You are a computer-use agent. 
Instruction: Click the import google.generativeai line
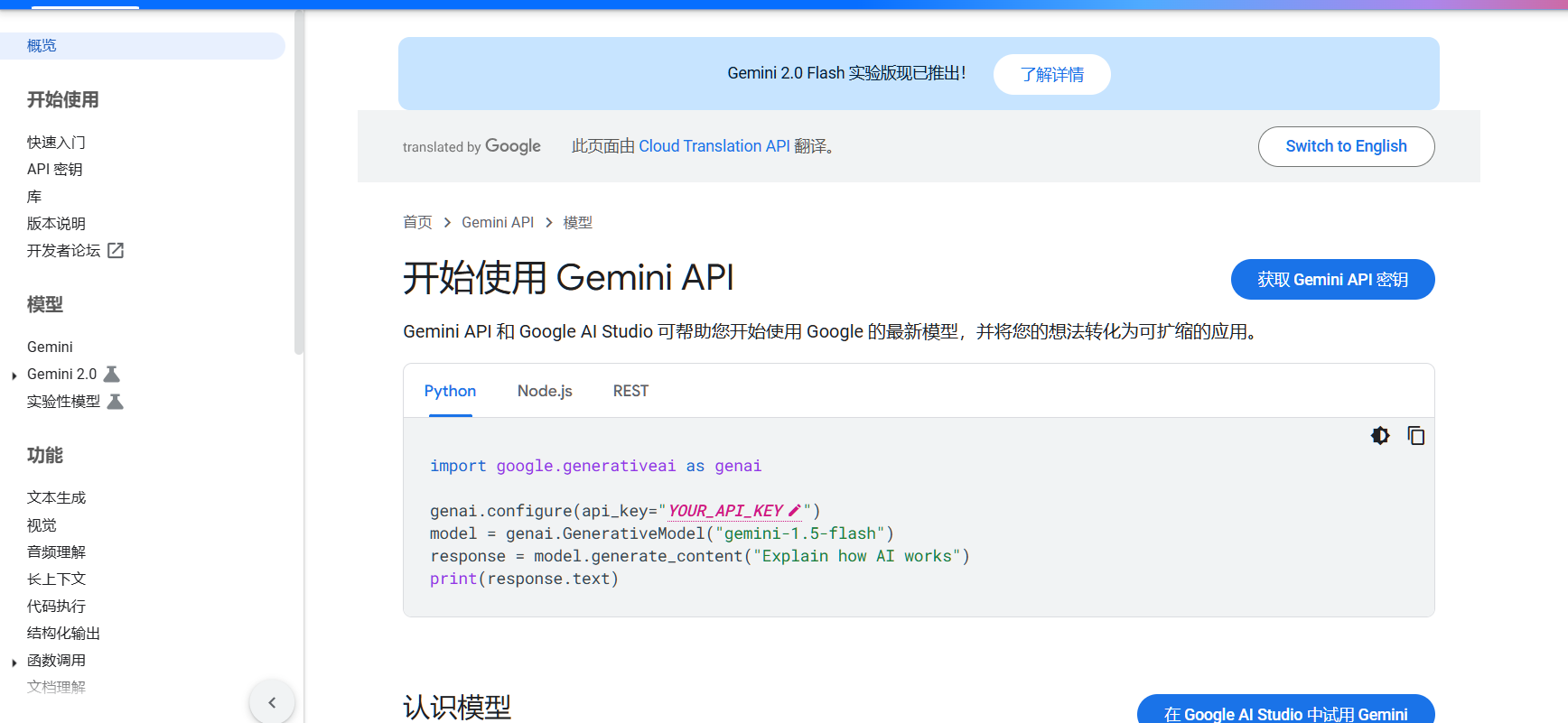pos(595,466)
